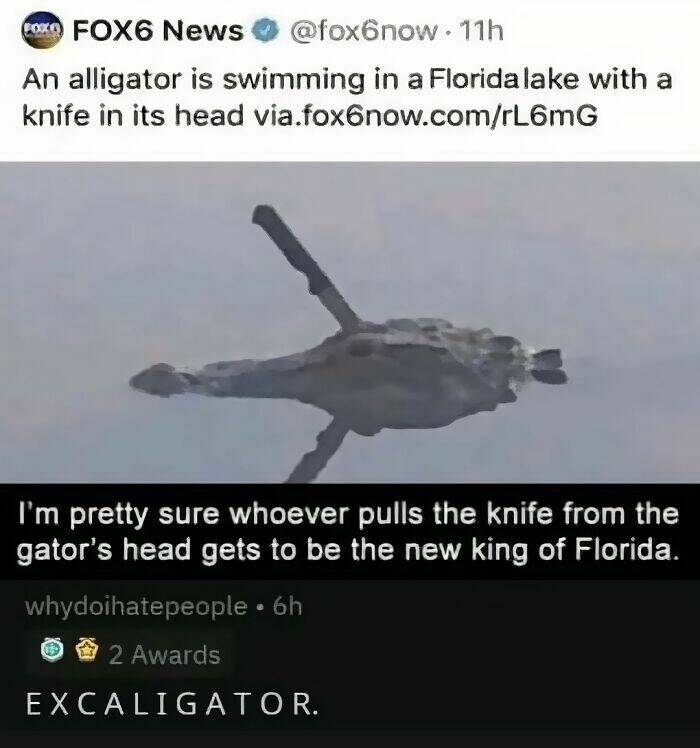Click the 6h comment timestamp

tap(287, 606)
